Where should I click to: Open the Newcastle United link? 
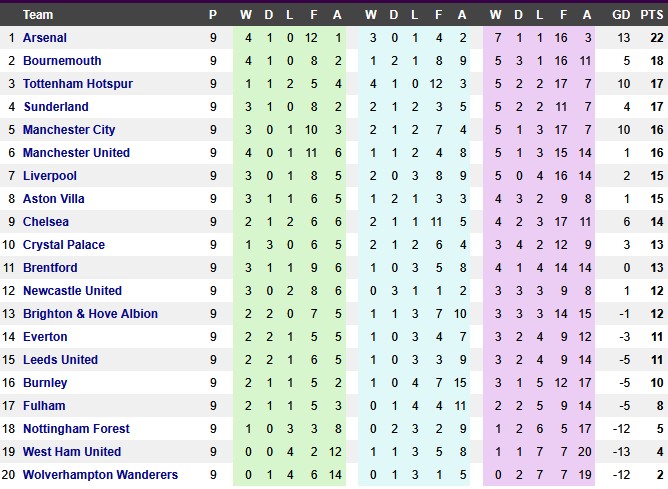(72, 291)
